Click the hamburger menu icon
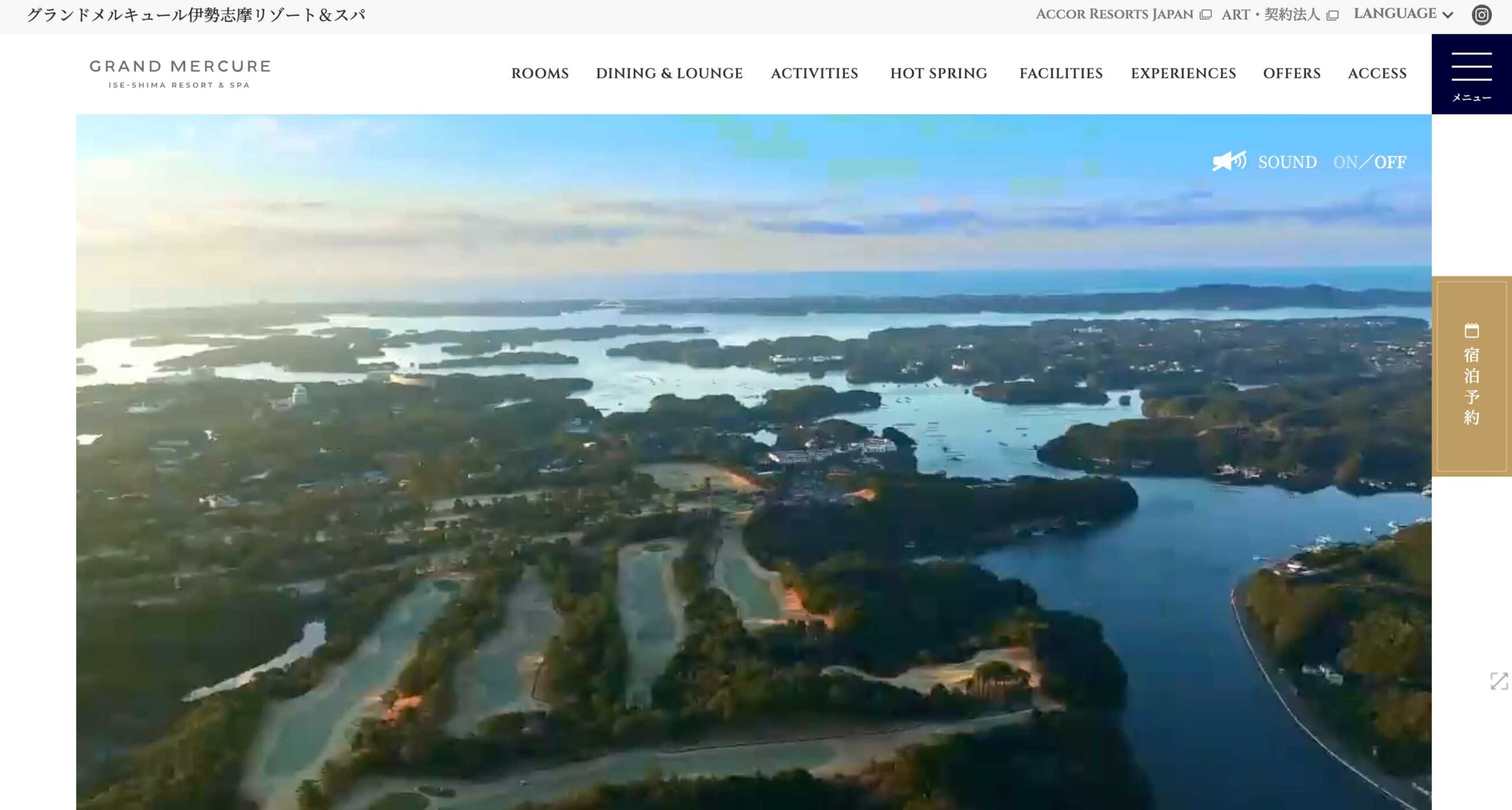Screen dimensions: 1512x810 tap(1471, 66)
